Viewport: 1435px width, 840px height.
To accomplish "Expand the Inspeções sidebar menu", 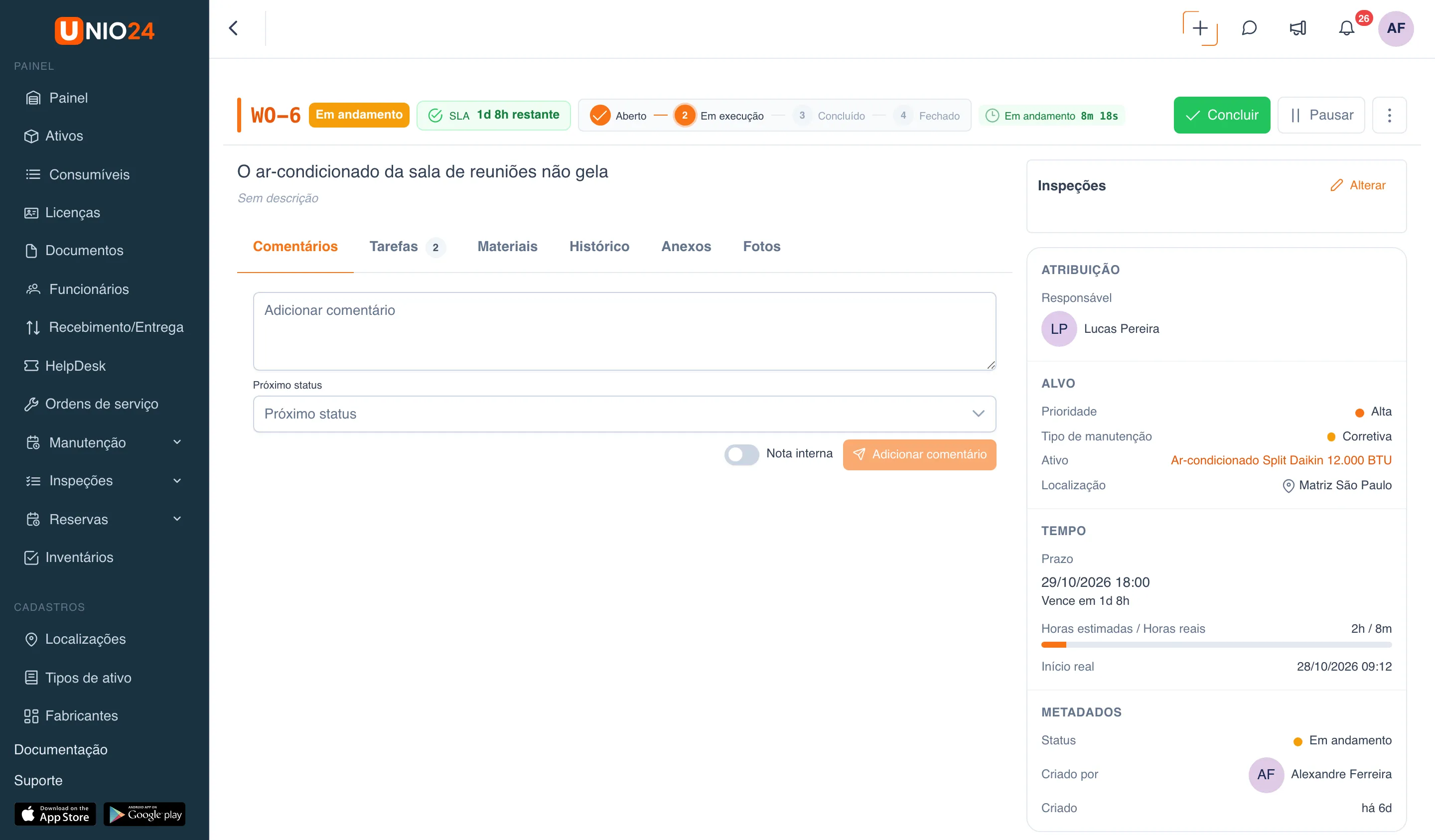I will tap(104, 481).
